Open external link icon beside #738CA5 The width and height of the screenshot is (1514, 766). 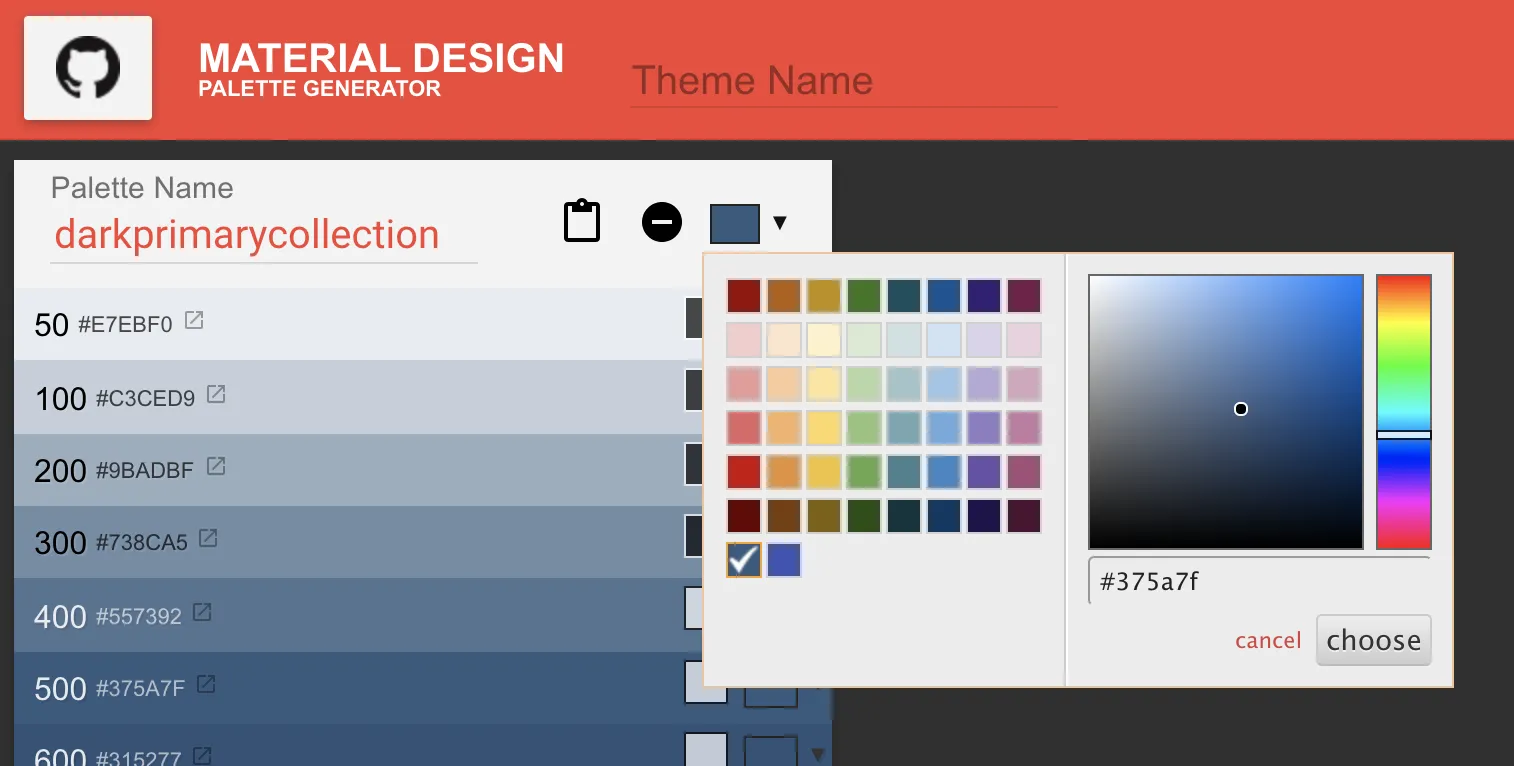[x=208, y=538]
